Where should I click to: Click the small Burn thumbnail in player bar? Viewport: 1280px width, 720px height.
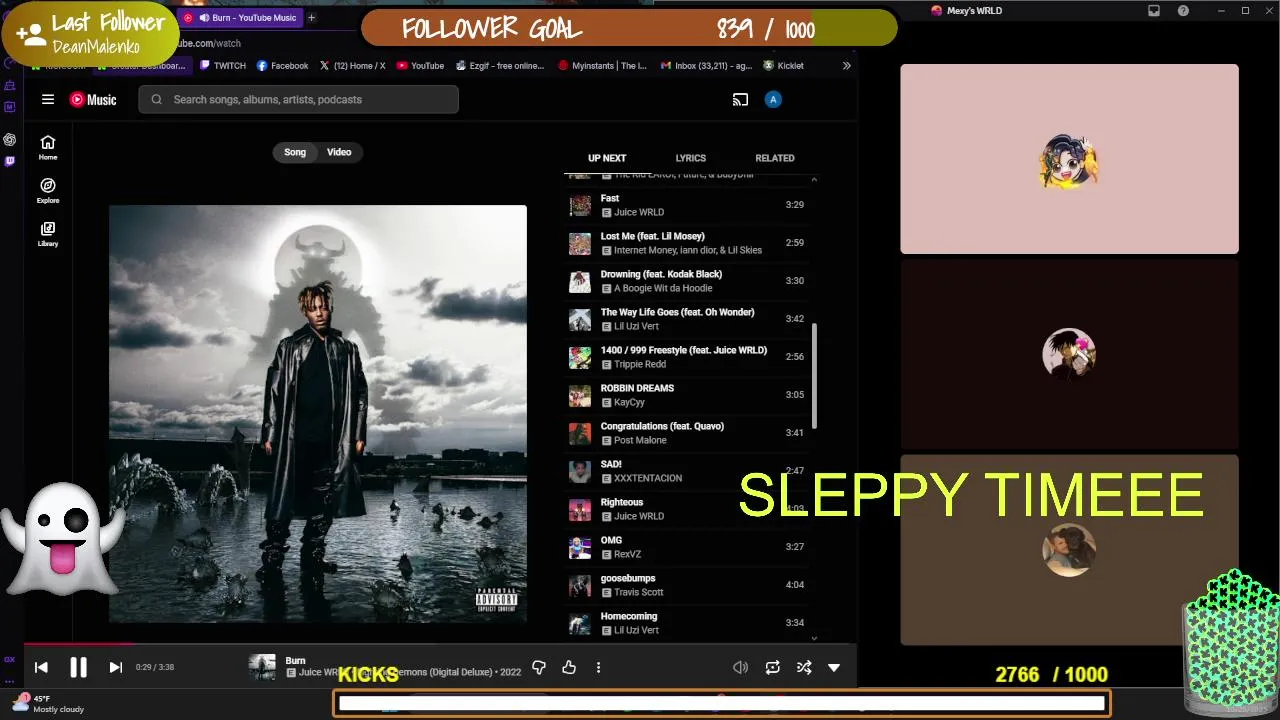click(262, 667)
